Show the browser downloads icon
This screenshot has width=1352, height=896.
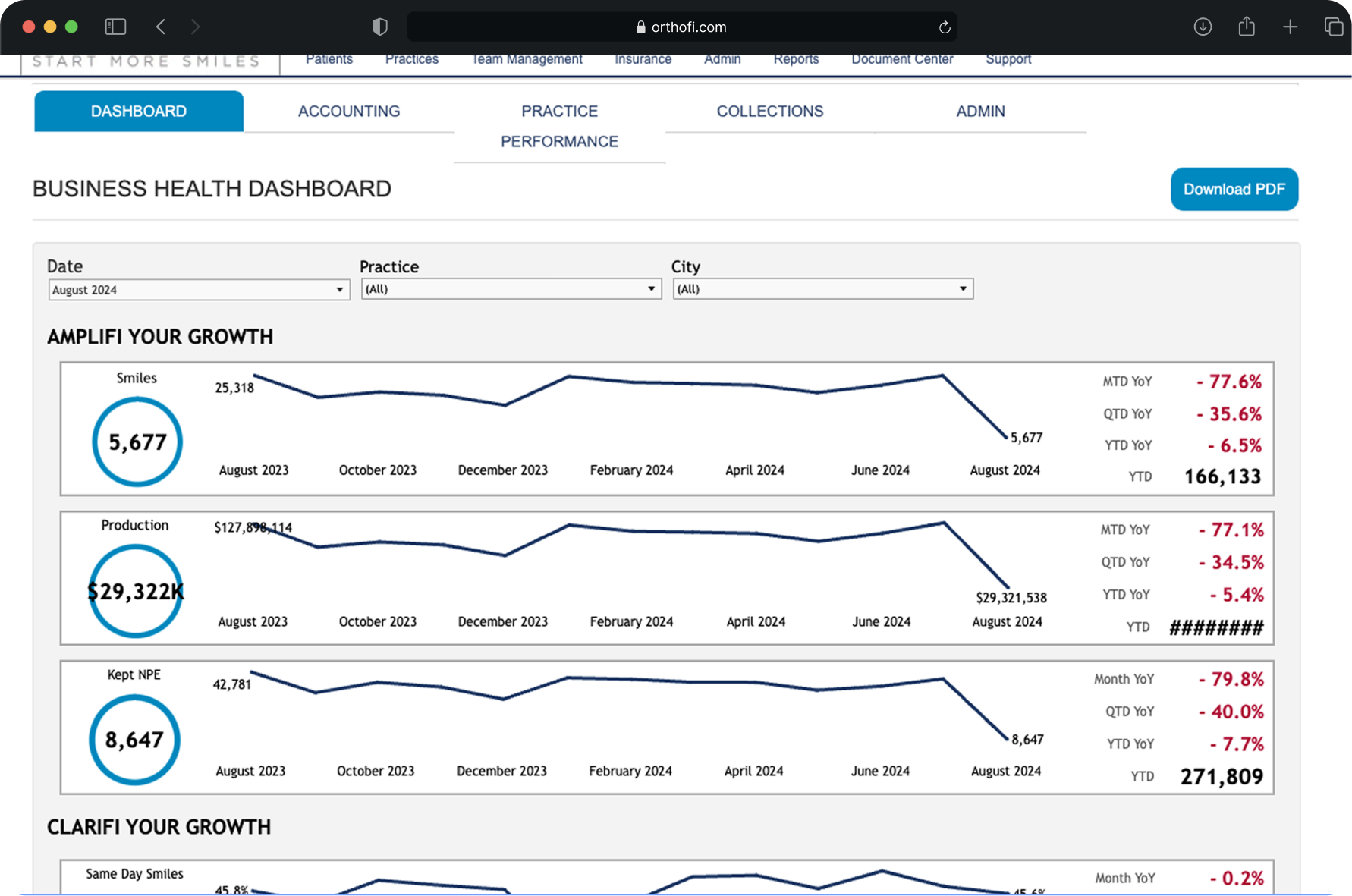(x=1203, y=27)
